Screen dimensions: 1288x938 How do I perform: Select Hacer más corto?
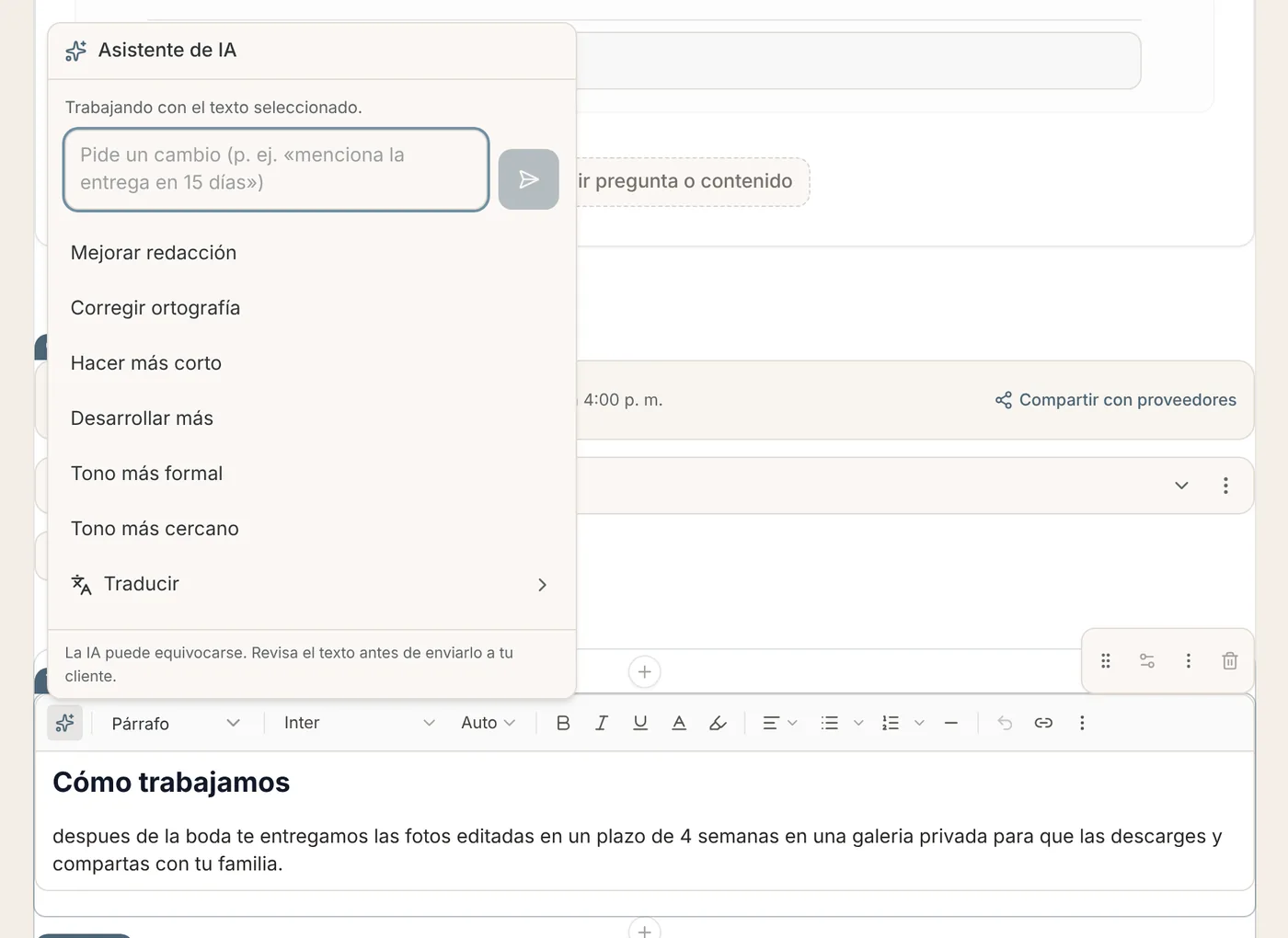[x=312, y=363]
